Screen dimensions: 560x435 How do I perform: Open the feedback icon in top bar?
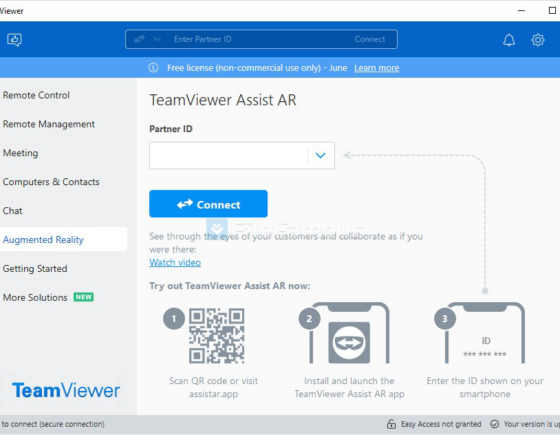pos(14,40)
